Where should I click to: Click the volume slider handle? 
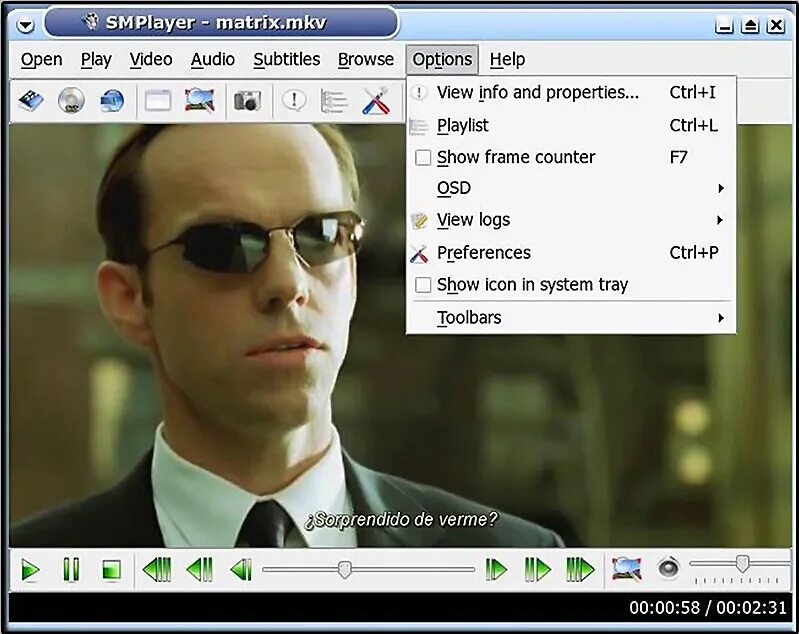(742, 564)
